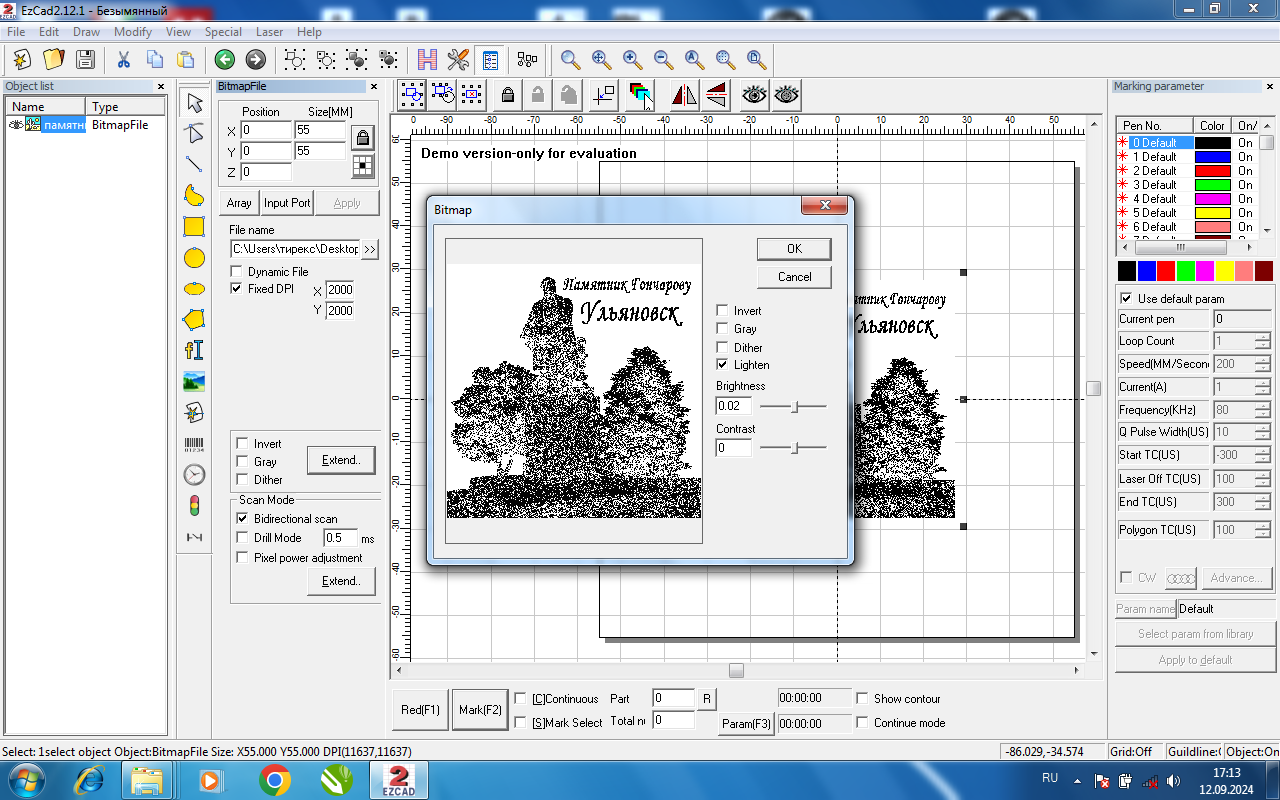Open the Hatch tool in the toolbar
The image size is (1280, 800).
click(x=428, y=59)
